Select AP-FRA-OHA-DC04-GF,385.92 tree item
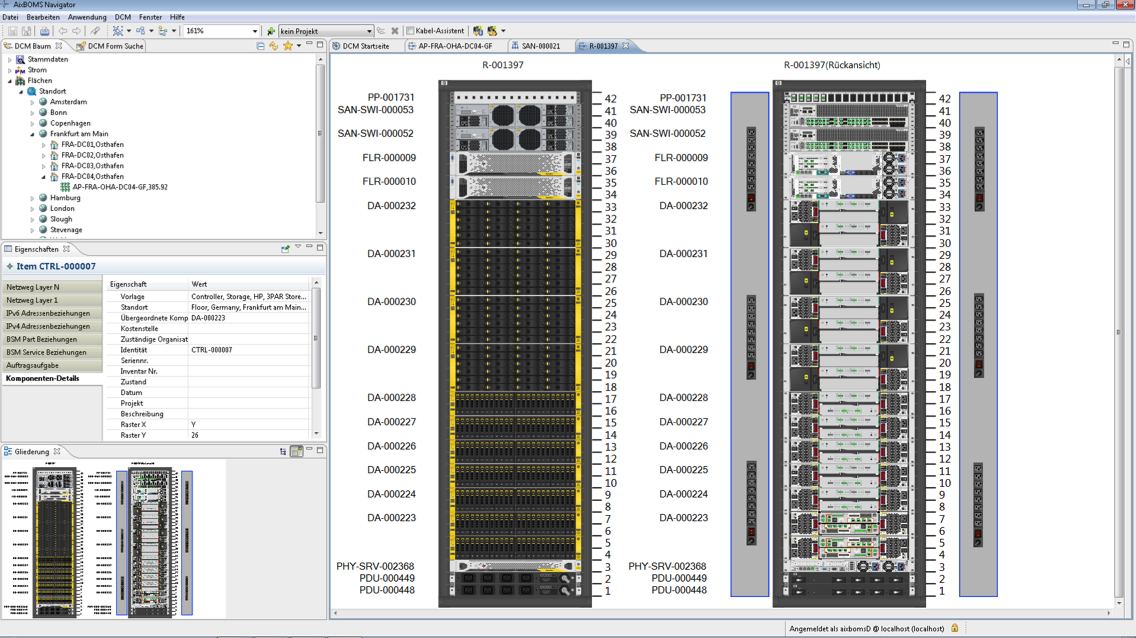This screenshot has height=638, width=1136. [120, 187]
